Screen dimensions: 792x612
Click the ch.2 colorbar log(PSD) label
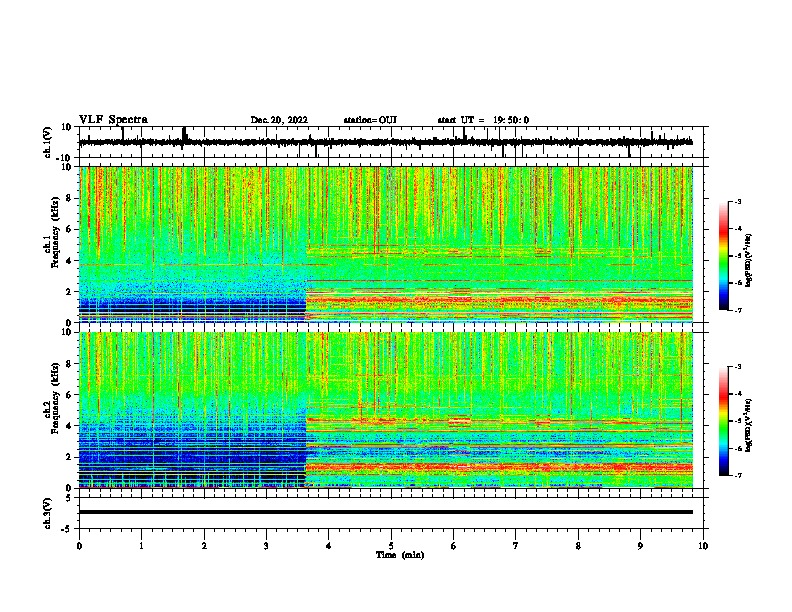point(749,425)
